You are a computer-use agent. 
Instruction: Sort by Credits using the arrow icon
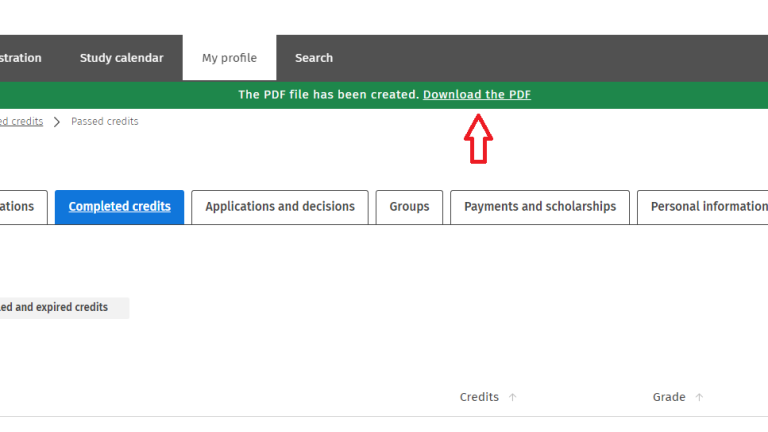(x=513, y=397)
